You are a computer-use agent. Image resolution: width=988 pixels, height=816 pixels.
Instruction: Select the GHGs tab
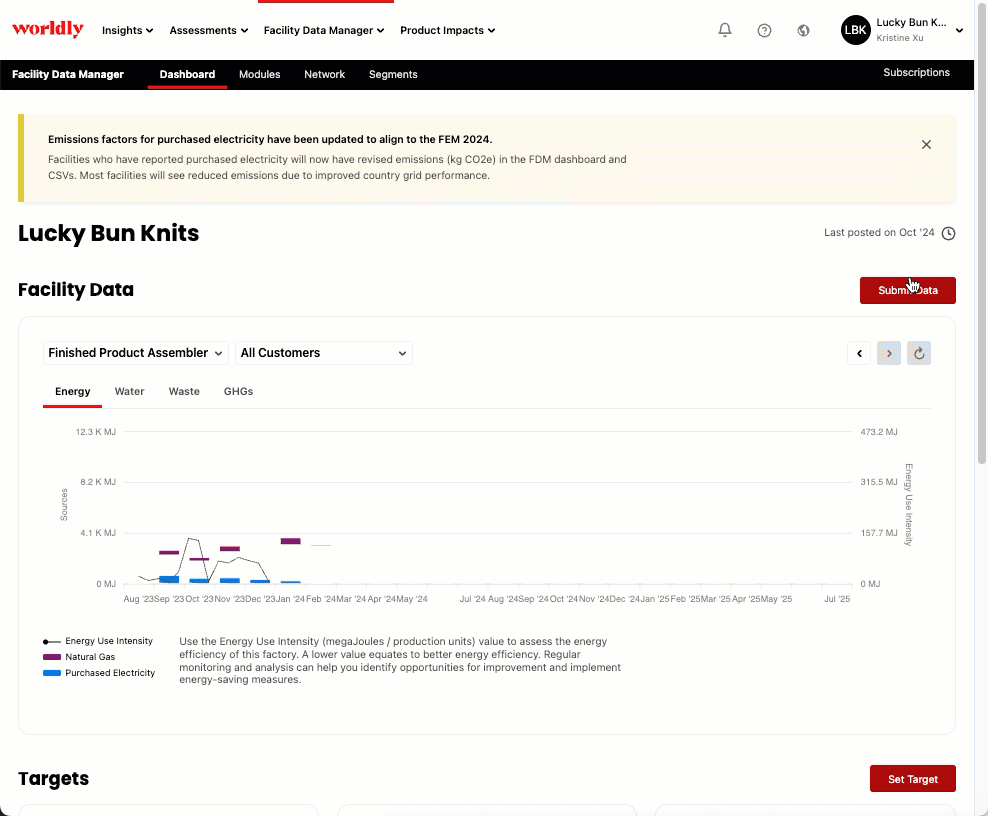pos(238,391)
